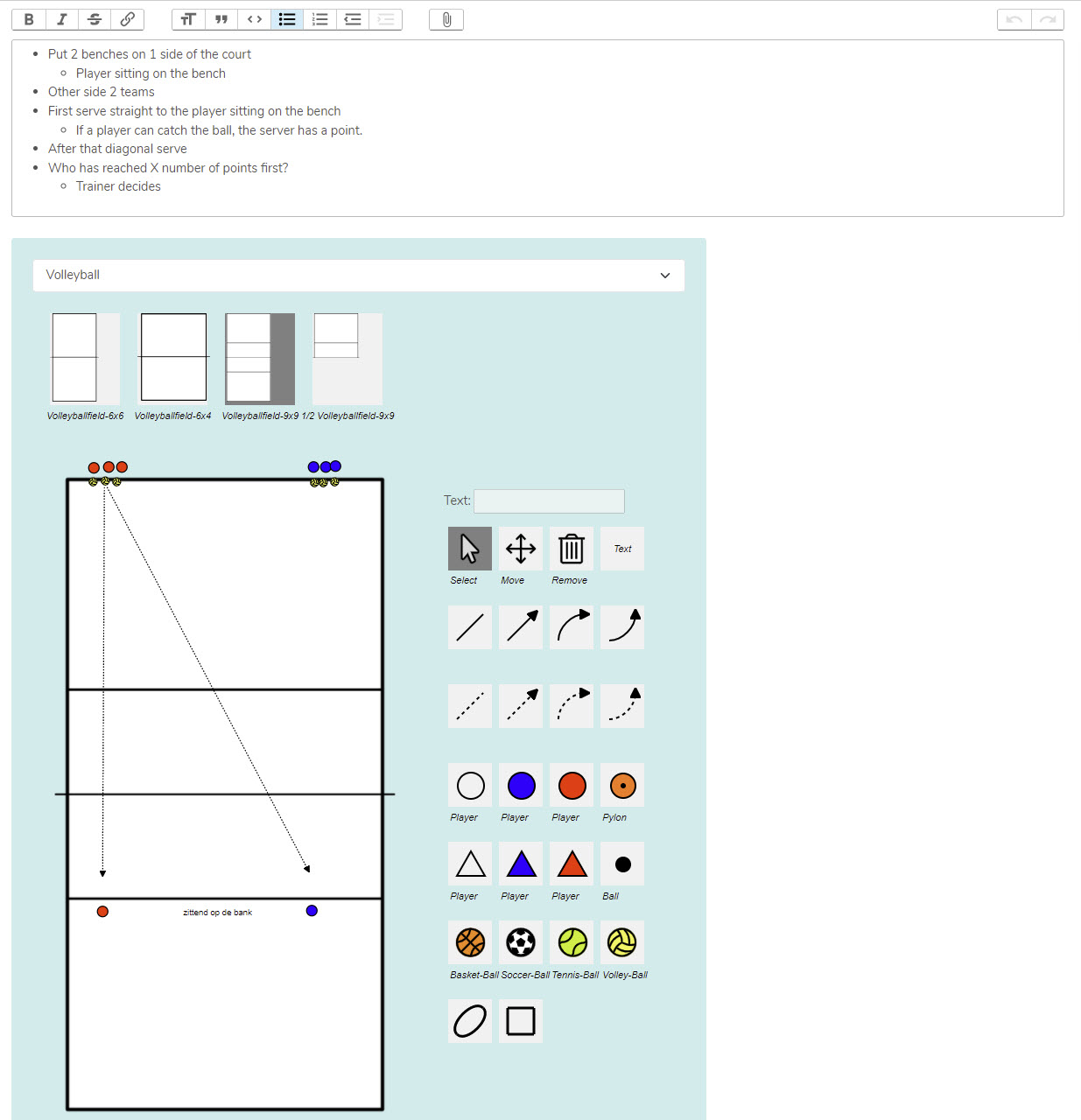Toggle italic text formatting
The height and width of the screenshot is (1120, 1081).
[x=62, y=19]
